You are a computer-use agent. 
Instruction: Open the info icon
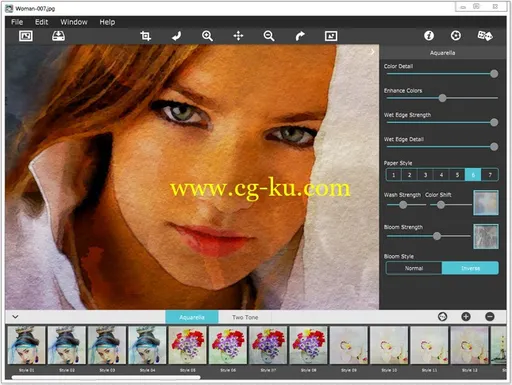coord(429,35)
